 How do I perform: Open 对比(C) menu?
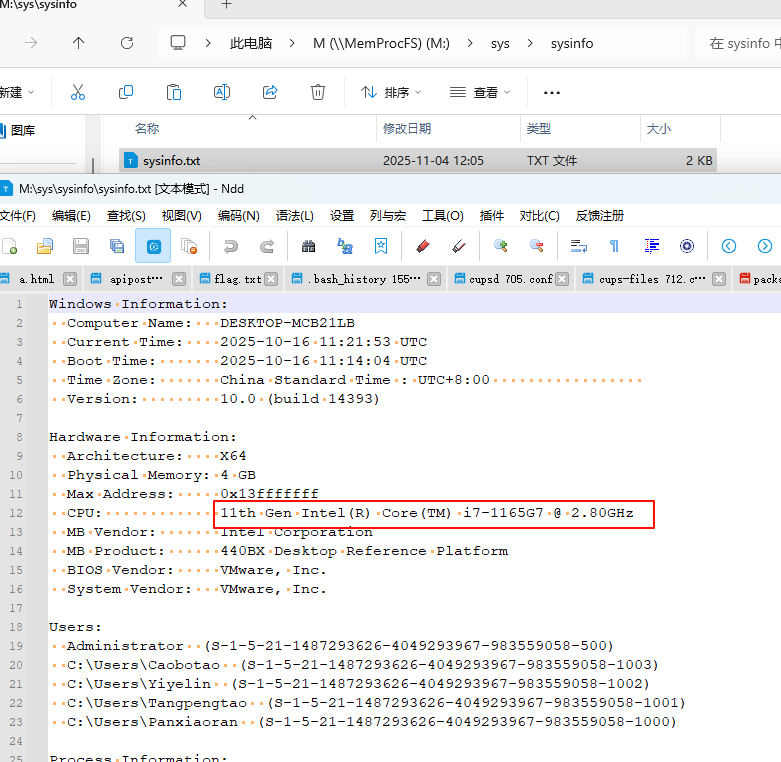(539, 216)
